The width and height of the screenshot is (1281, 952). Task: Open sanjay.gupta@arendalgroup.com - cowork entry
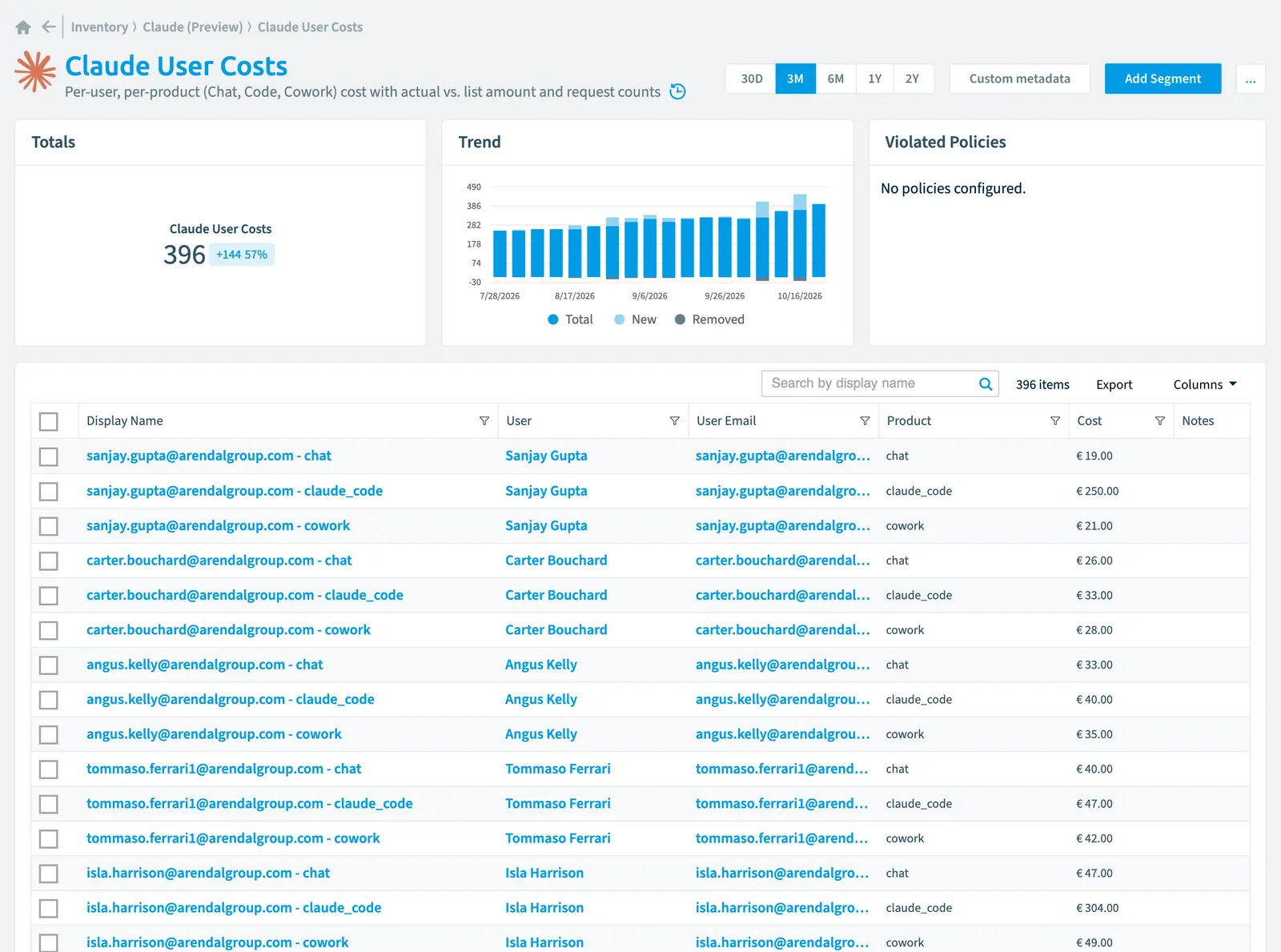point(218,526)
